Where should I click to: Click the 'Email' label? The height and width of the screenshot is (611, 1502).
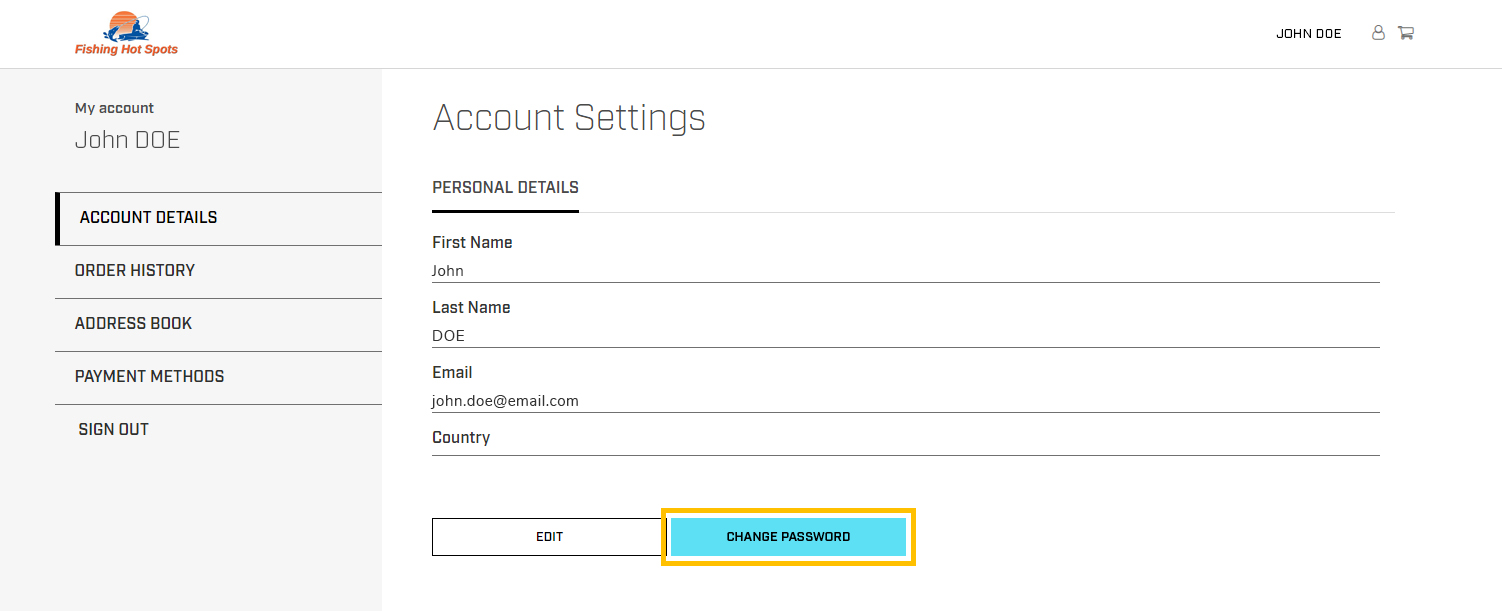452,373
